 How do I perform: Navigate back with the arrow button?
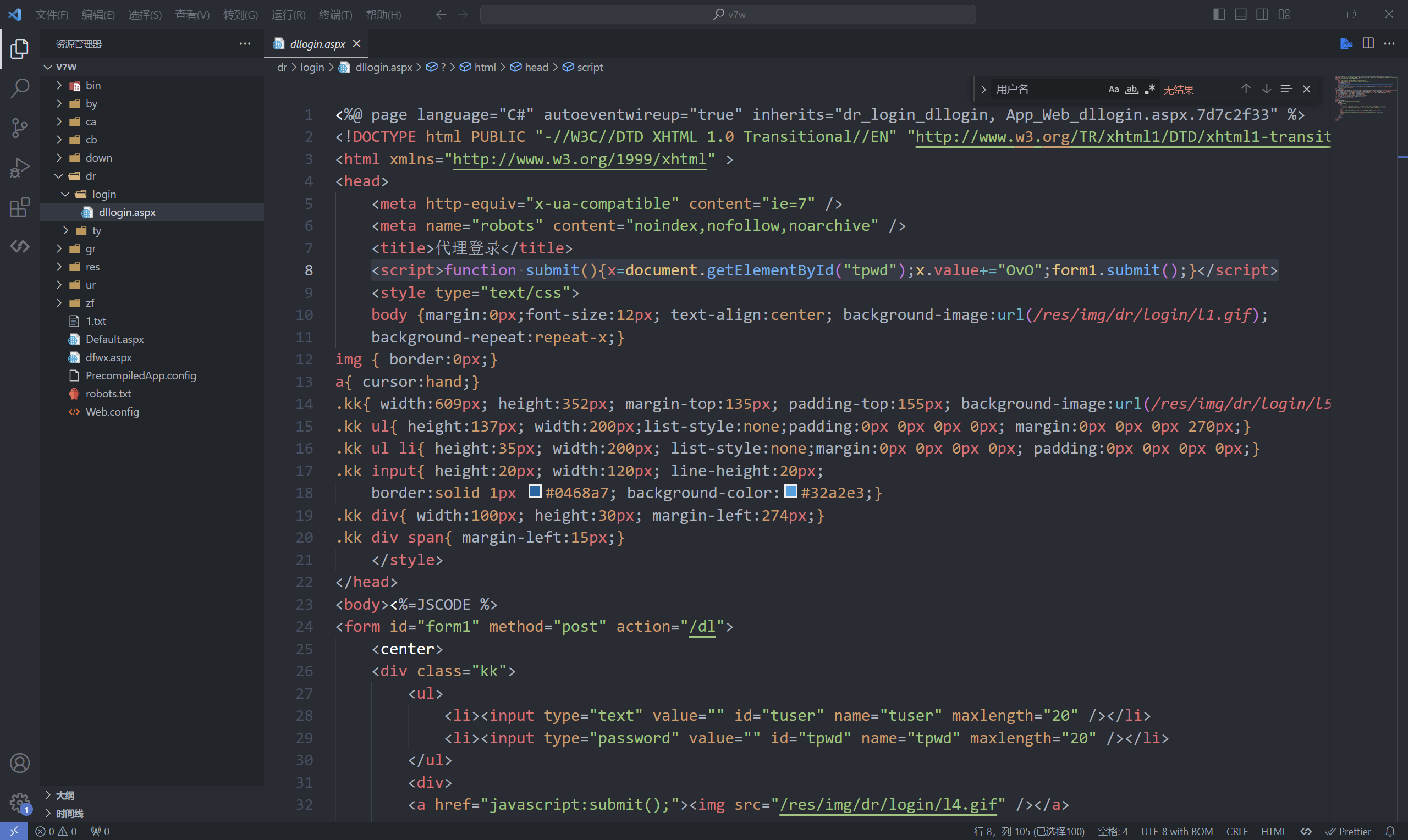click(441, 15)
